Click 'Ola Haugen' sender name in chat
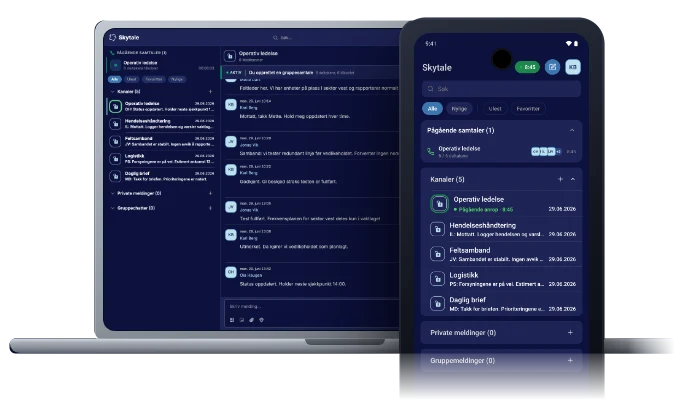The height and width of the screenshot is (400, 674). click(x=251, y=275)
